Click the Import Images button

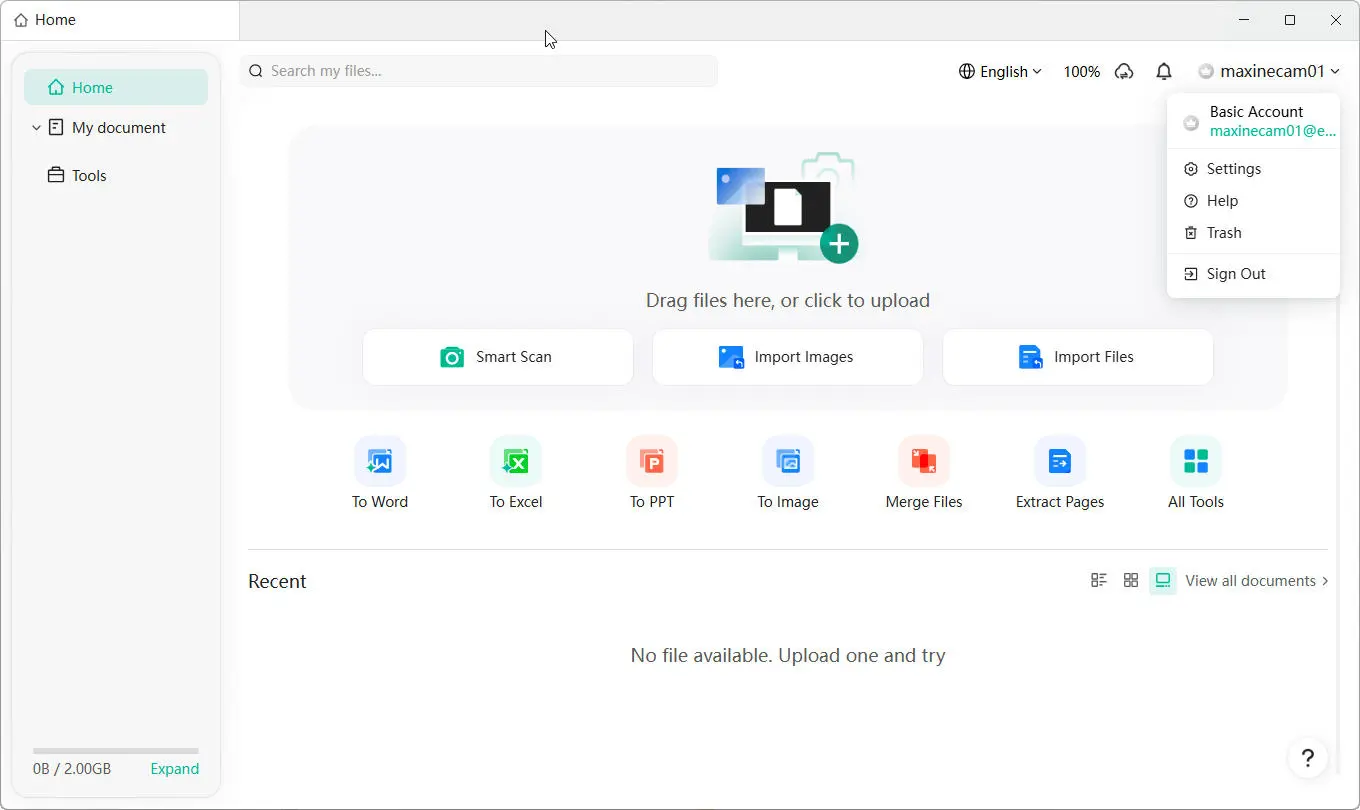pyautogui.click(x=788, y=357)
